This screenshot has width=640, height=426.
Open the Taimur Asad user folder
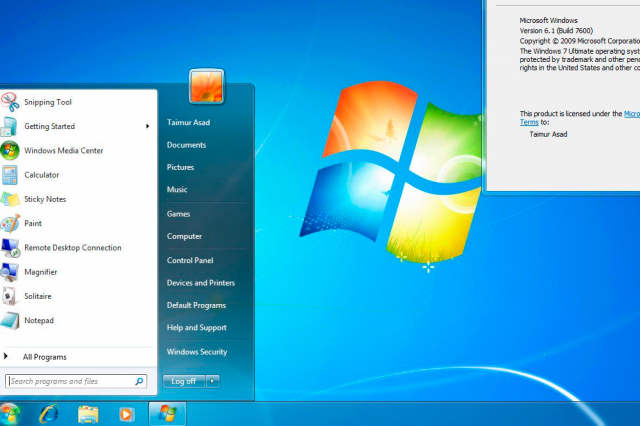tap(188, 122)
